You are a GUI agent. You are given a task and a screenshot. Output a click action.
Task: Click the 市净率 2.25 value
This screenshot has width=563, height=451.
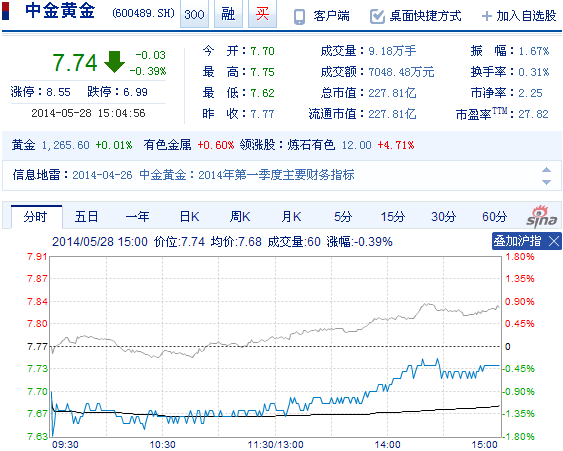tap(530, 93)
